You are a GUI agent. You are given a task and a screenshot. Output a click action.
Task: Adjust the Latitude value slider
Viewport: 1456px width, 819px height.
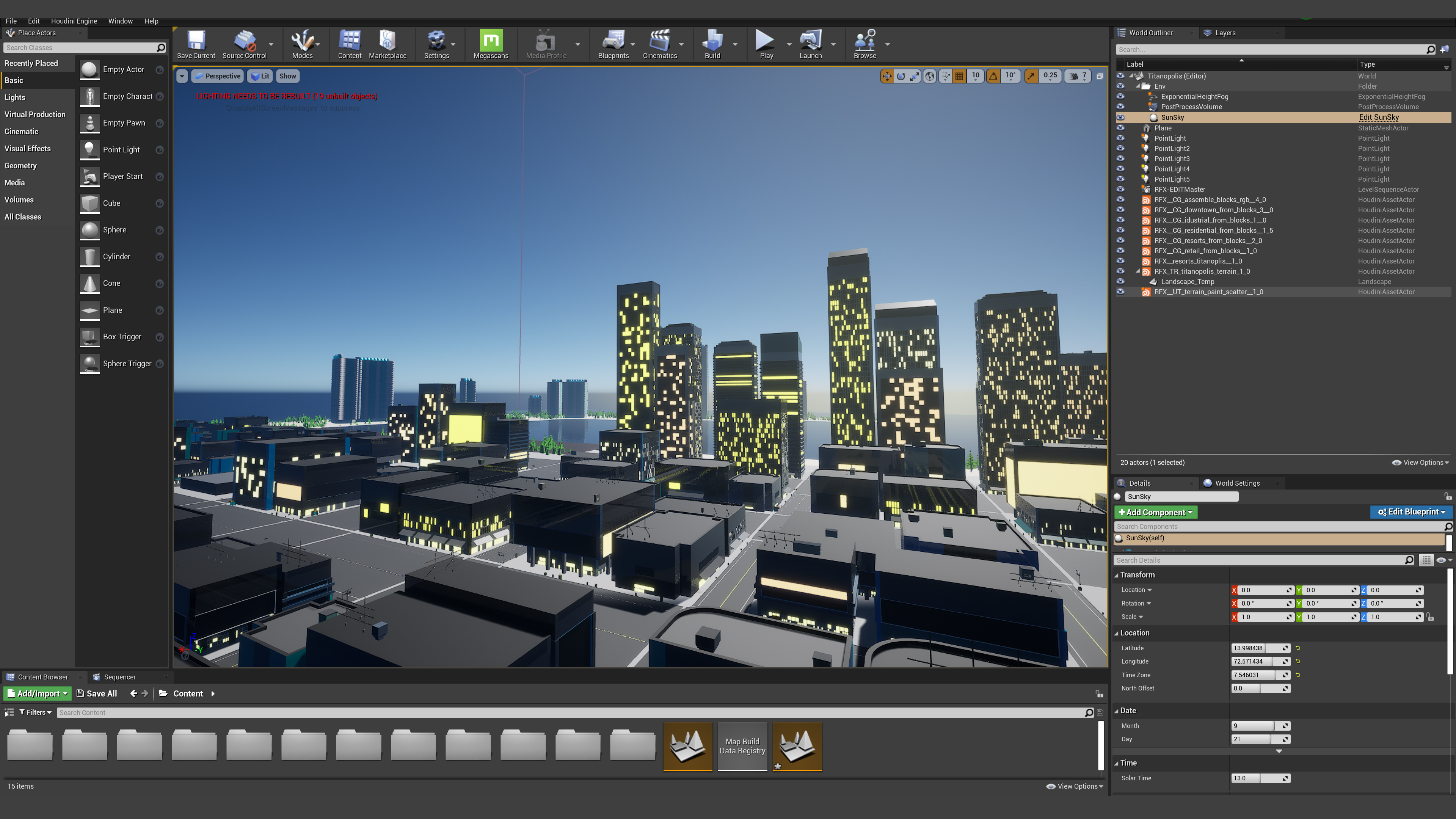(x=1261, y=648)
